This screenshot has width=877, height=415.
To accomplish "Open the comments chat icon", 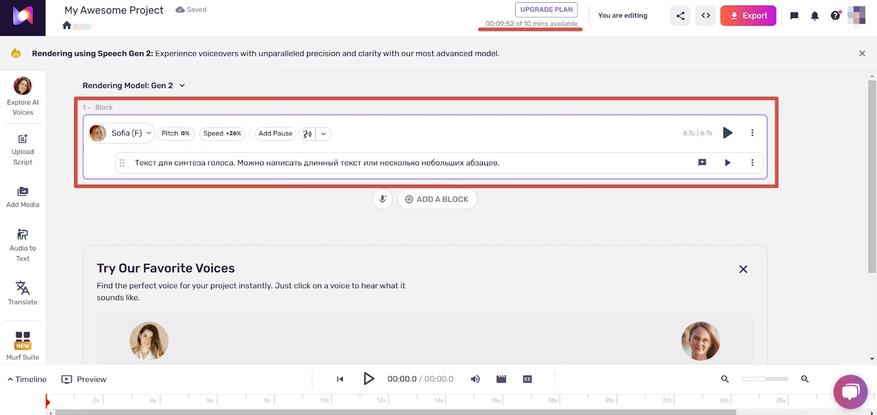I will (794, 16).
